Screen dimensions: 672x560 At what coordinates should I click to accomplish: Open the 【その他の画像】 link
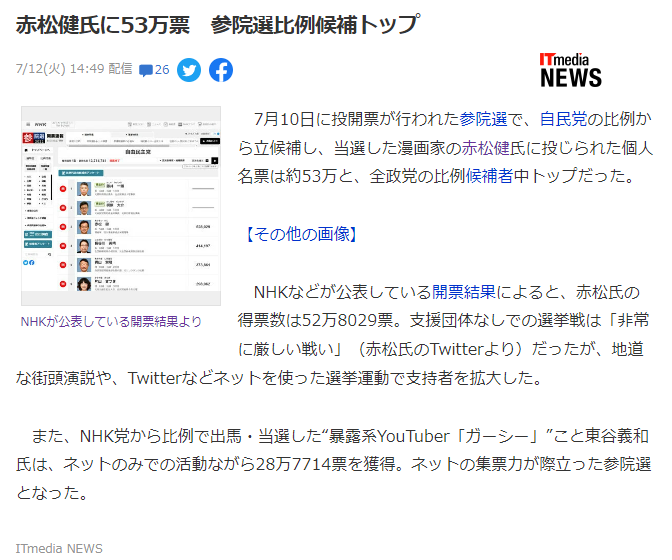point(301,234)
